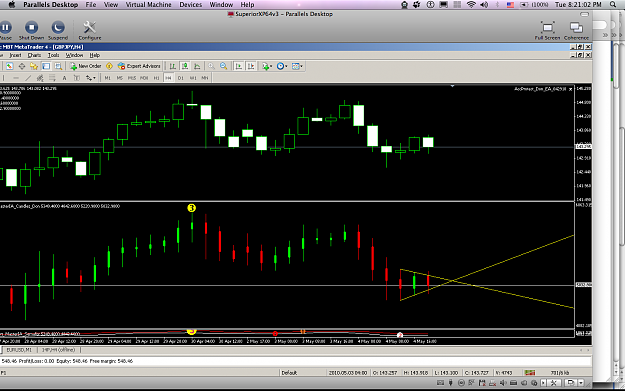Enter Coherence mode in Parallels
This screenshot has height=391, width=625.
576,30
